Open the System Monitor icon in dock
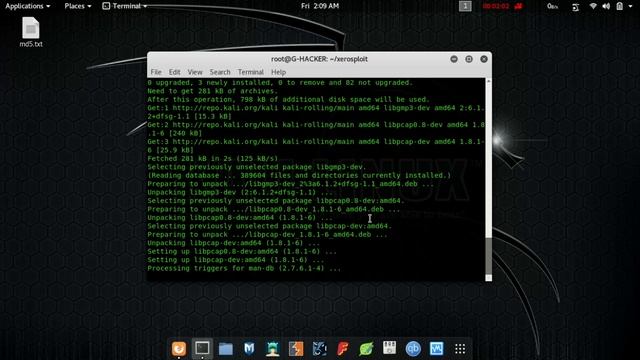 point(436,349)
